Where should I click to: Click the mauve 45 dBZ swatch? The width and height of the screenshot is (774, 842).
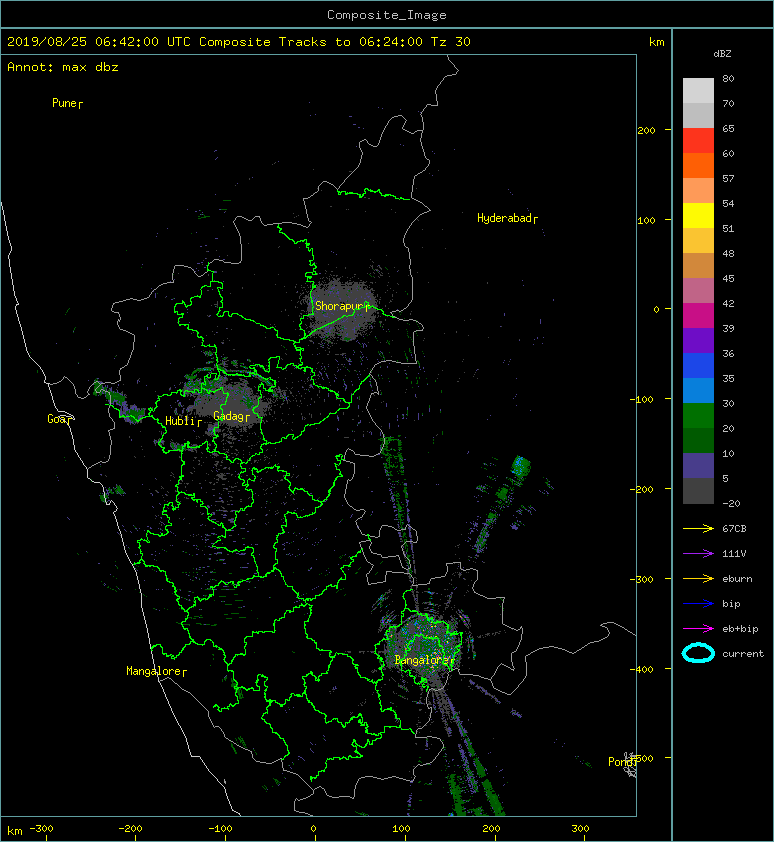tap(698, 291)
